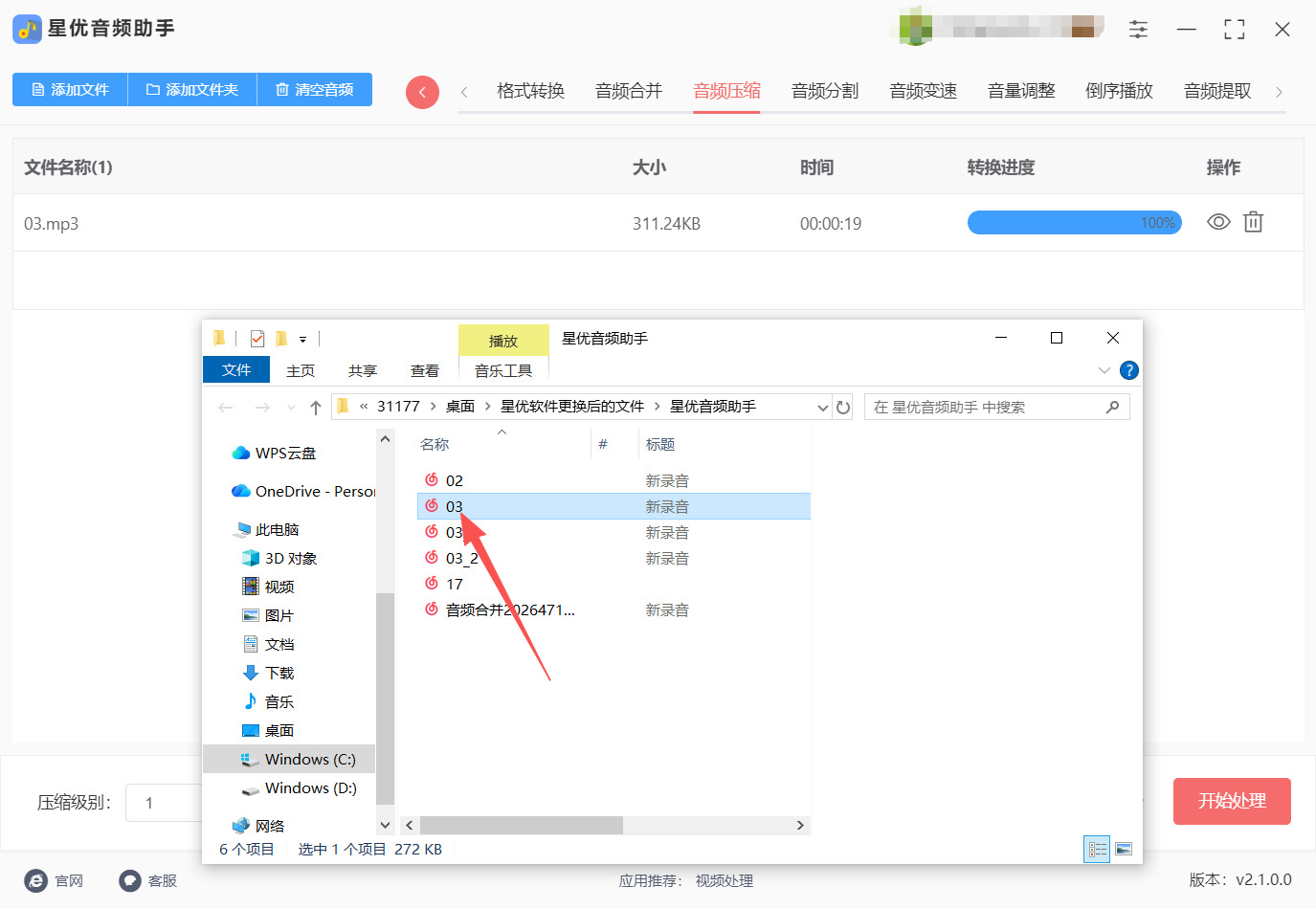Image resolution: width=1316 pixels, height=909 pixels.
Task: Open the 查看 ribbon tab
Action: coord(425,370)
